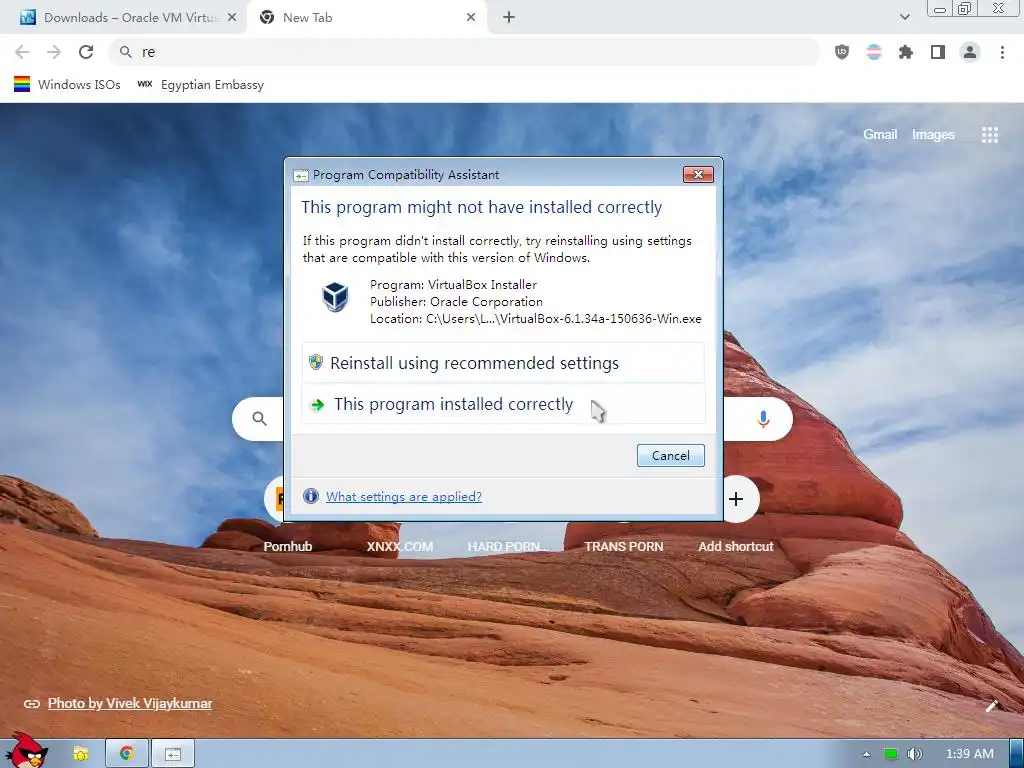
Task: Open the Extensions puzzle piece menu
Action: (906, 52)
